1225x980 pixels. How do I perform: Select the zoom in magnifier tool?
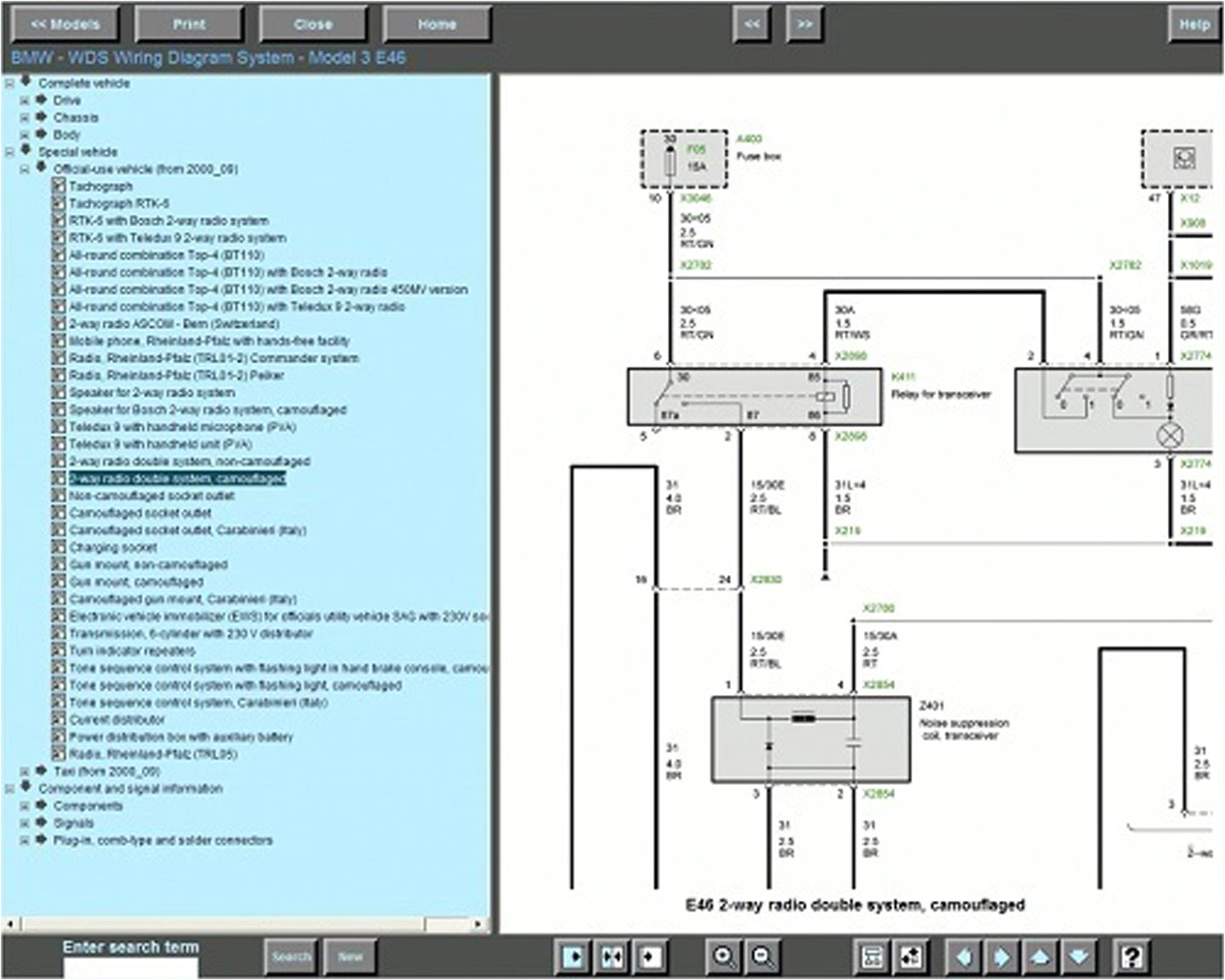[x=722, y=956]
